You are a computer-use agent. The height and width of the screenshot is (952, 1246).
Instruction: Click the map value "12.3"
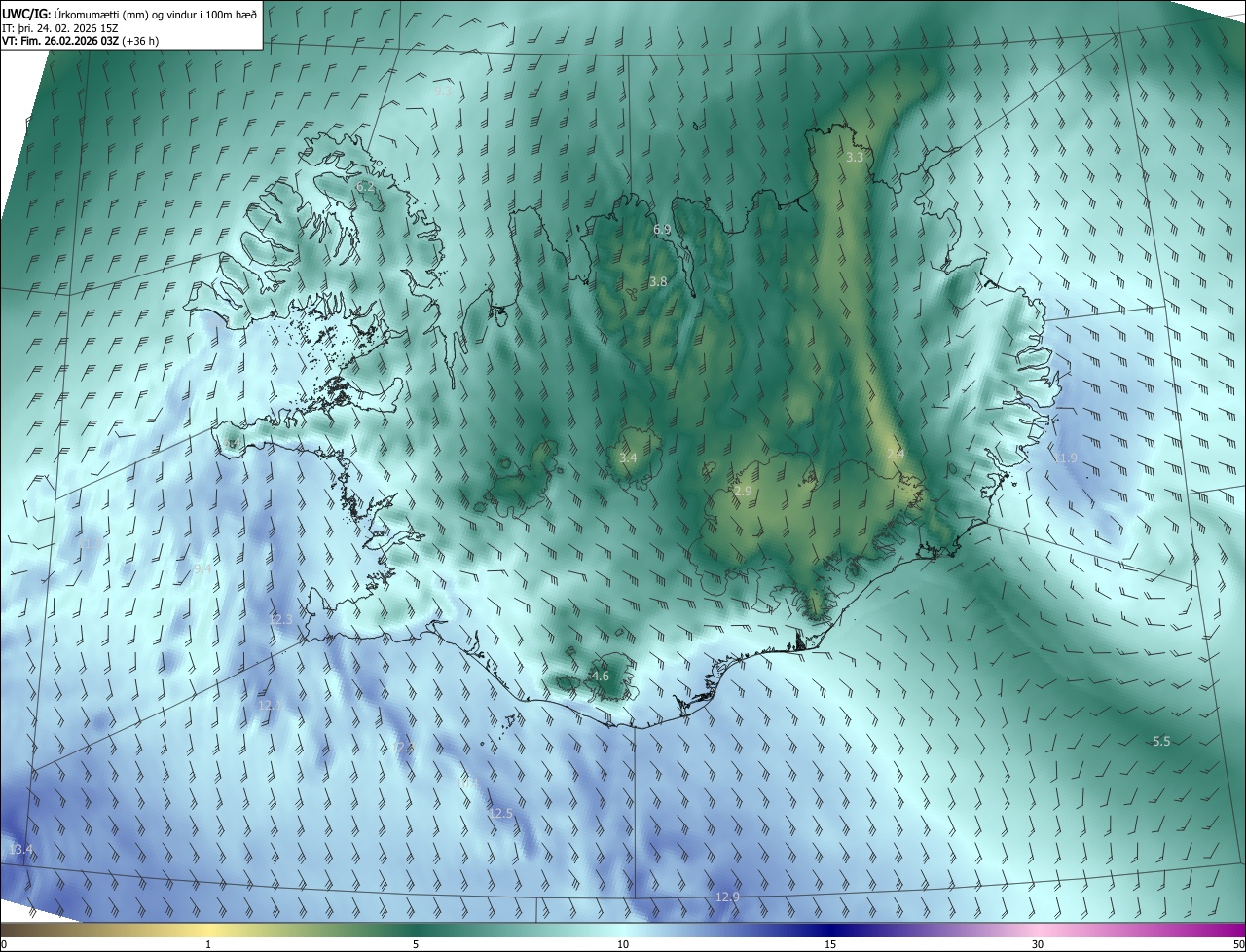click(280, 620)
